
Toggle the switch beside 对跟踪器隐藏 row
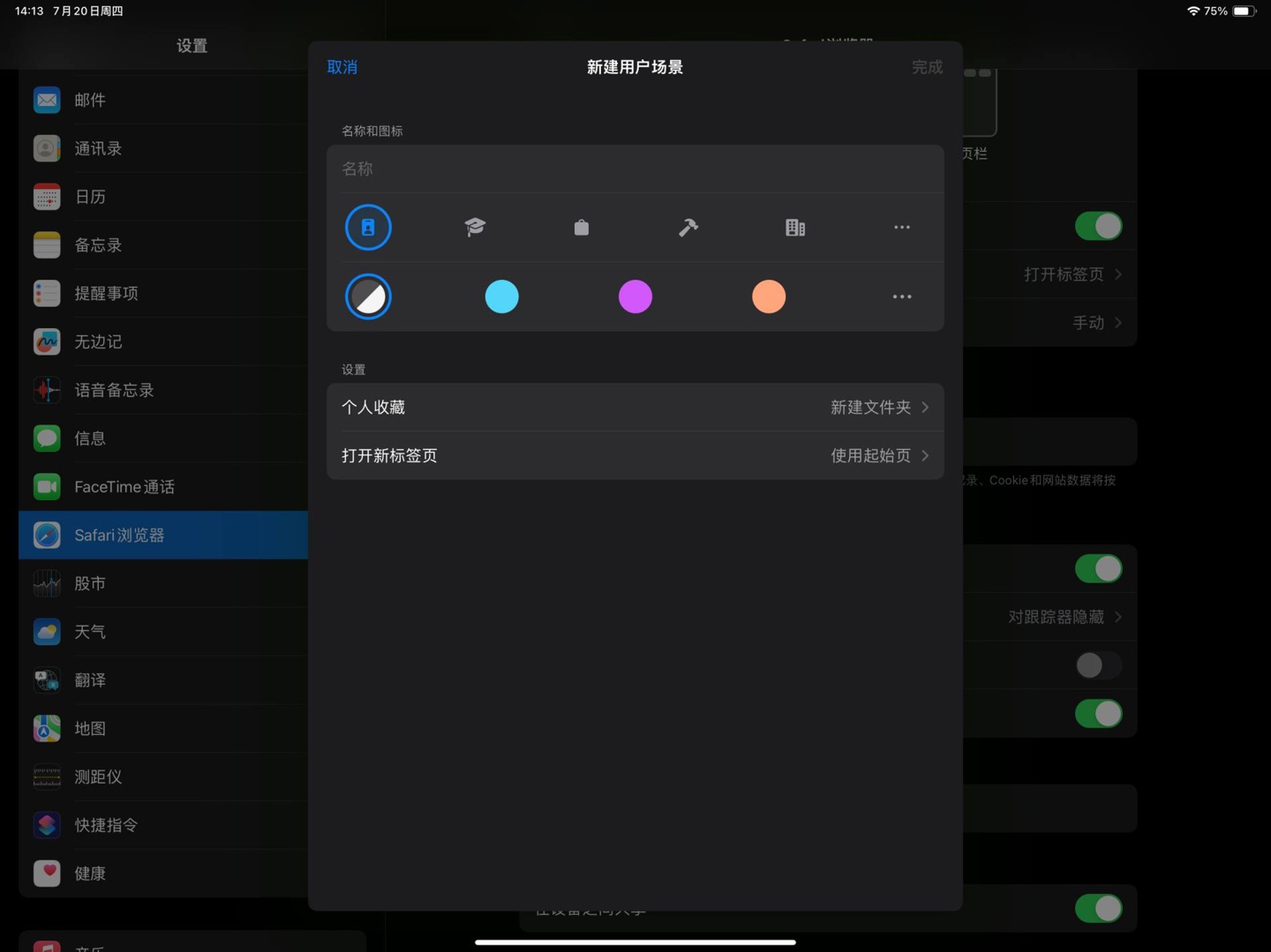pos(1098,568)
